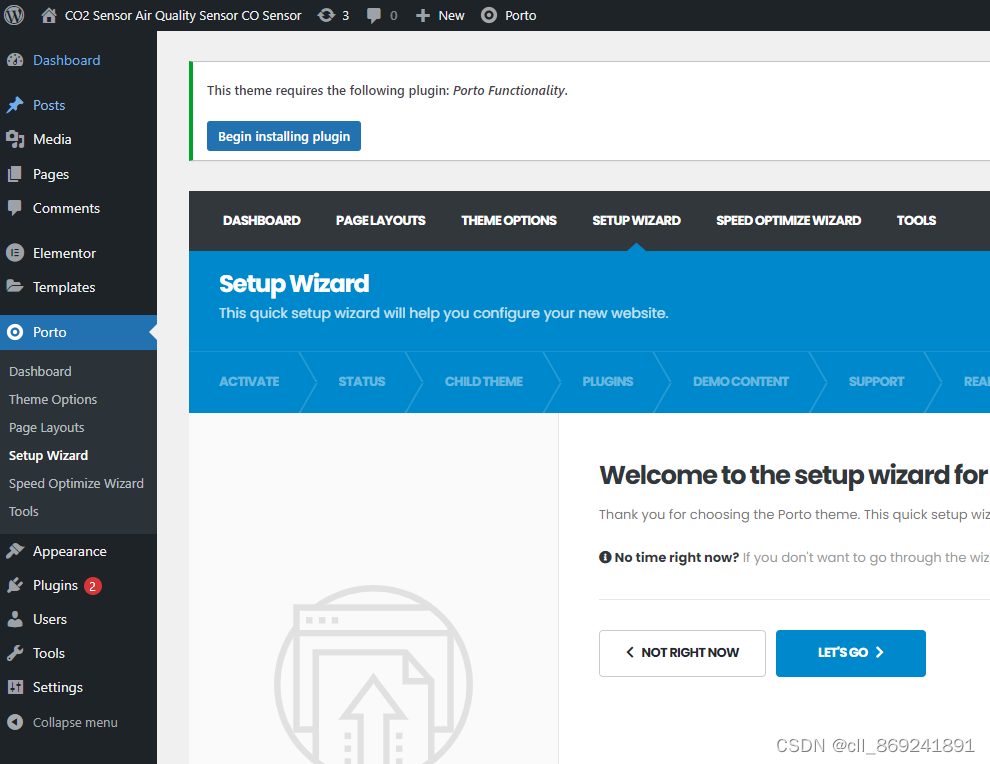Go to PLUGINS wizard step
Image resolution: width=990 pixels, height=764 pixels.
click(607, 381)
